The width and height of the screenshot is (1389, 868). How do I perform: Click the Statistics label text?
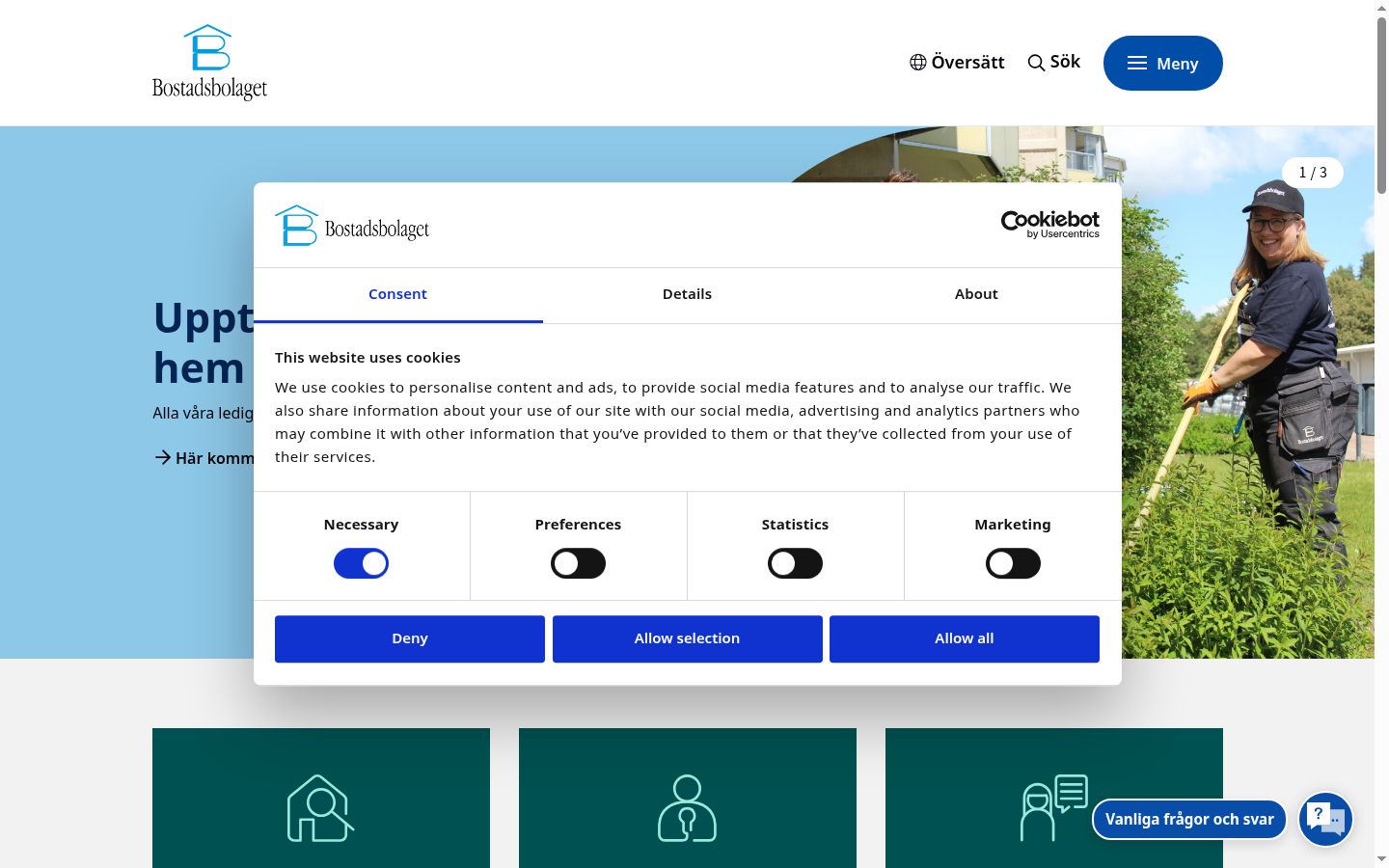pos(795,525)
